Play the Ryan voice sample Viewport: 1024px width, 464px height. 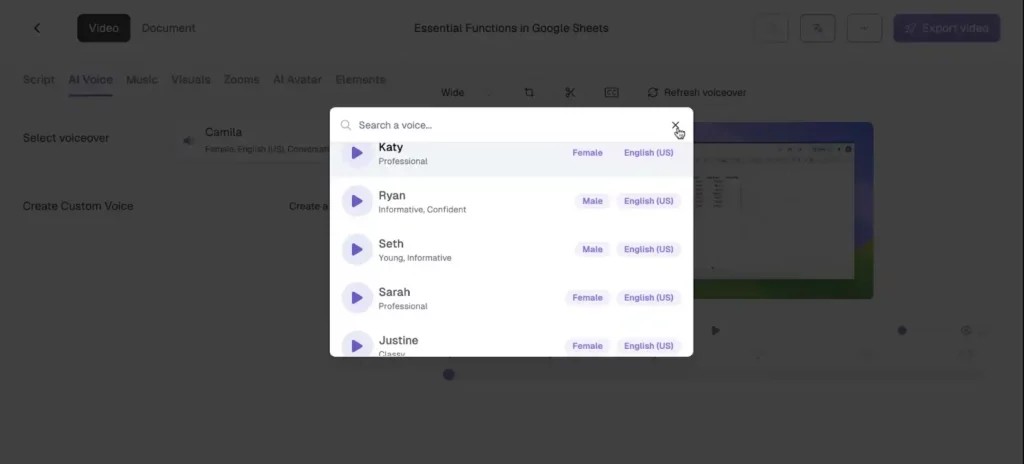pos(357,201)
